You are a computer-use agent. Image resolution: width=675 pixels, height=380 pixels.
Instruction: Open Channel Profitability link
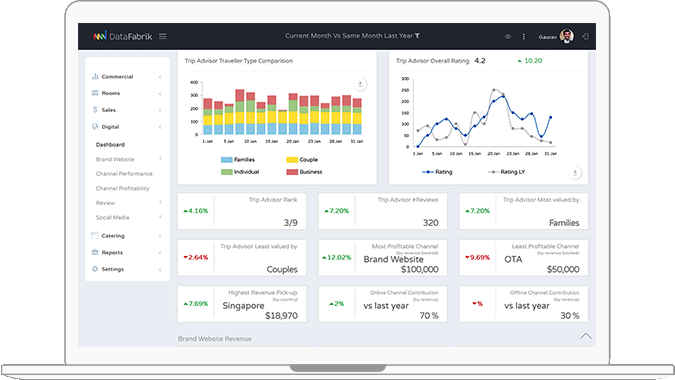(122, 188)
